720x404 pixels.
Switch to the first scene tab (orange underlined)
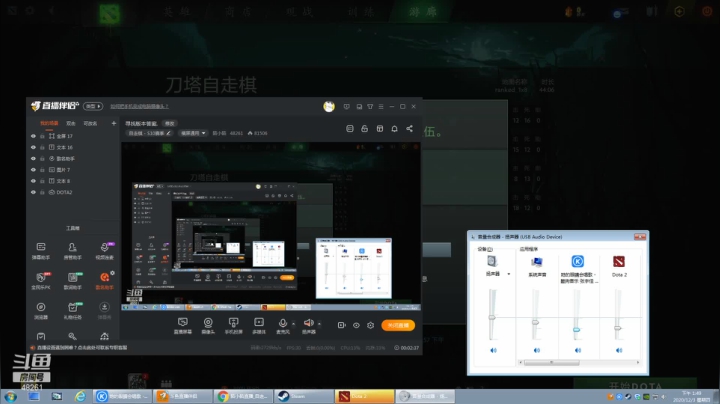click(49, 123)
